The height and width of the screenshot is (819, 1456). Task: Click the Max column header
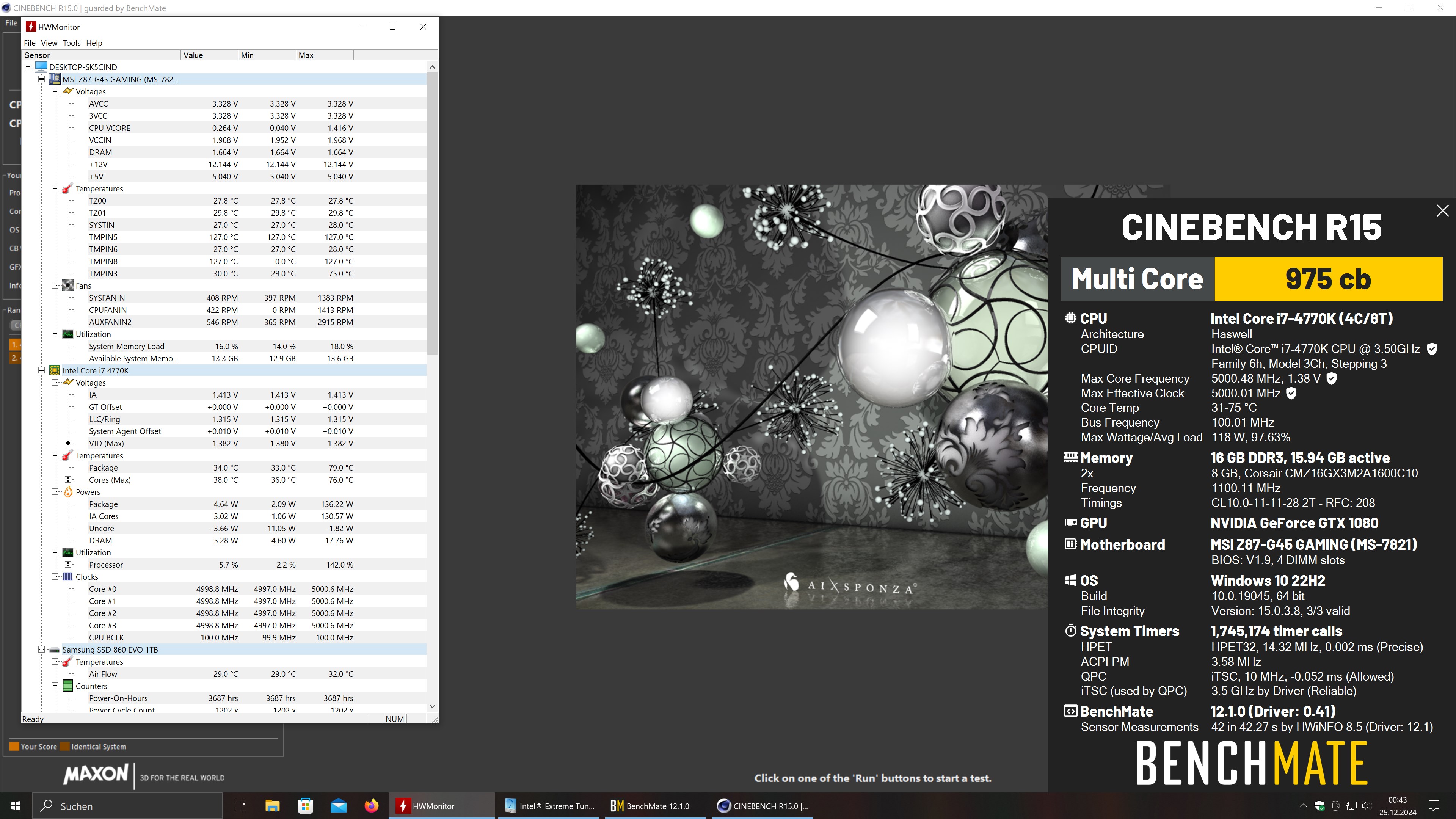click(x=325, y=55)
